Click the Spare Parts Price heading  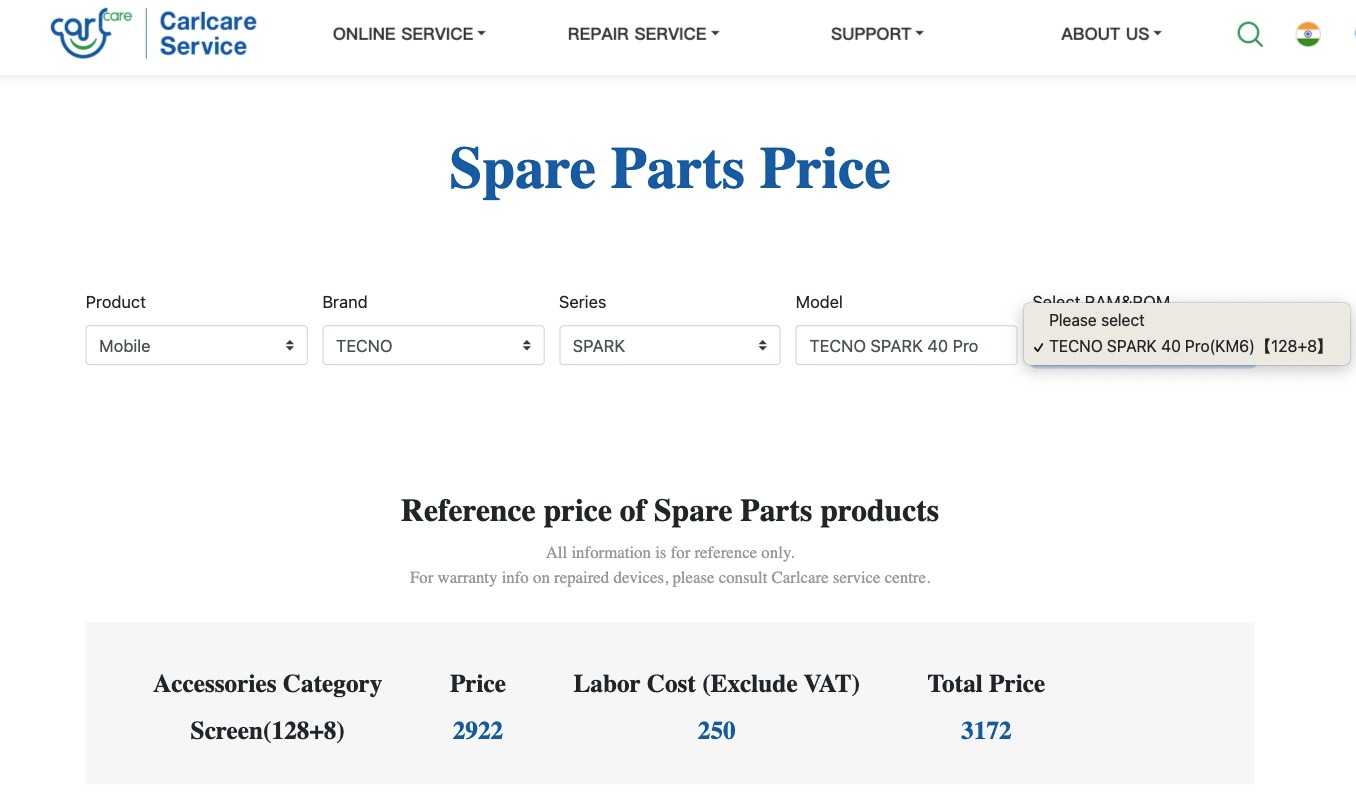tap(669, 168)
